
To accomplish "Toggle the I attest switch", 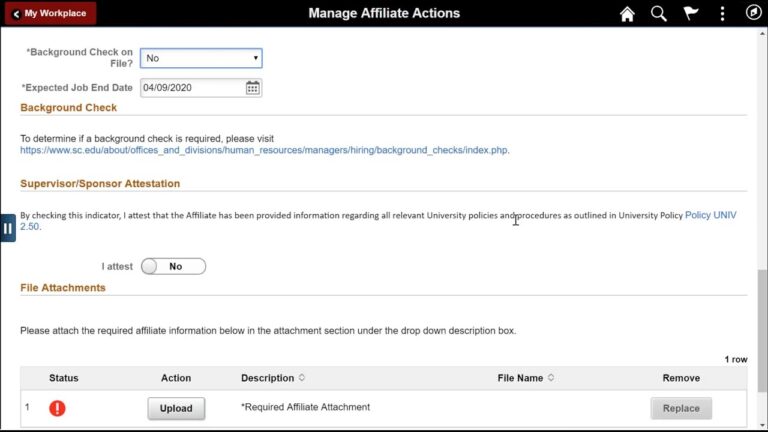I will coord(173,267).
